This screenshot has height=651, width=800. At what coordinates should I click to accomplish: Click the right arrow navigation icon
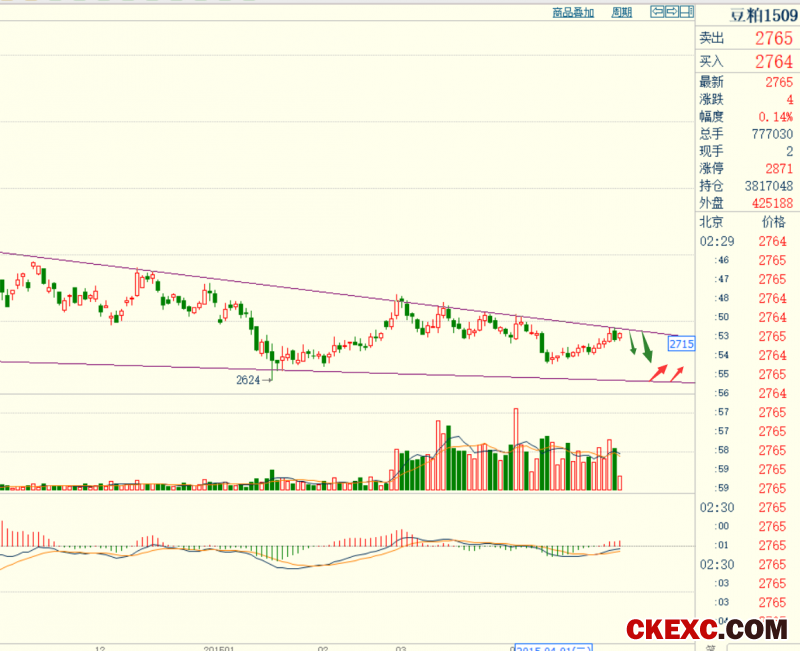point(672,12)
